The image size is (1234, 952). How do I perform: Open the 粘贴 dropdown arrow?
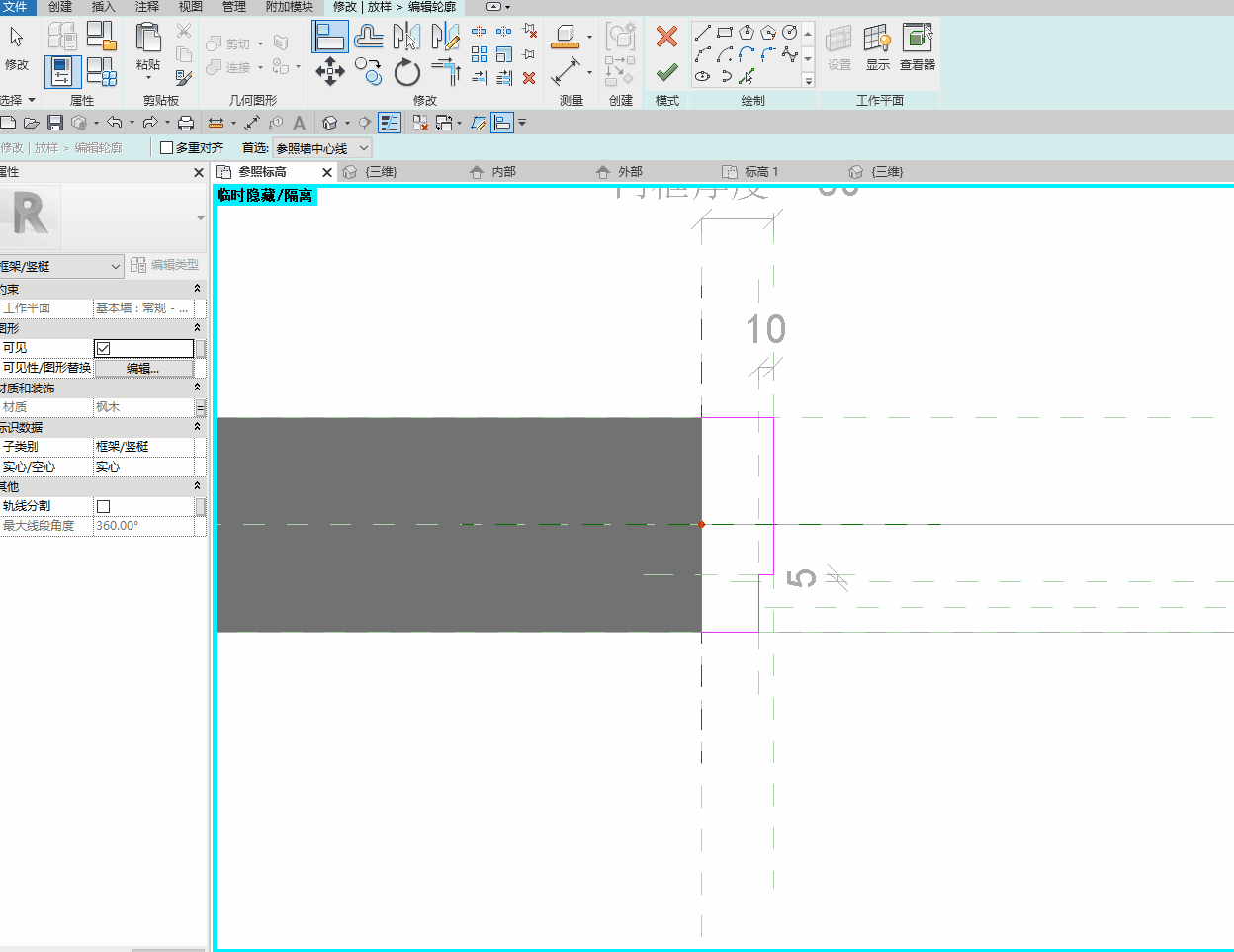coord(148,77)
